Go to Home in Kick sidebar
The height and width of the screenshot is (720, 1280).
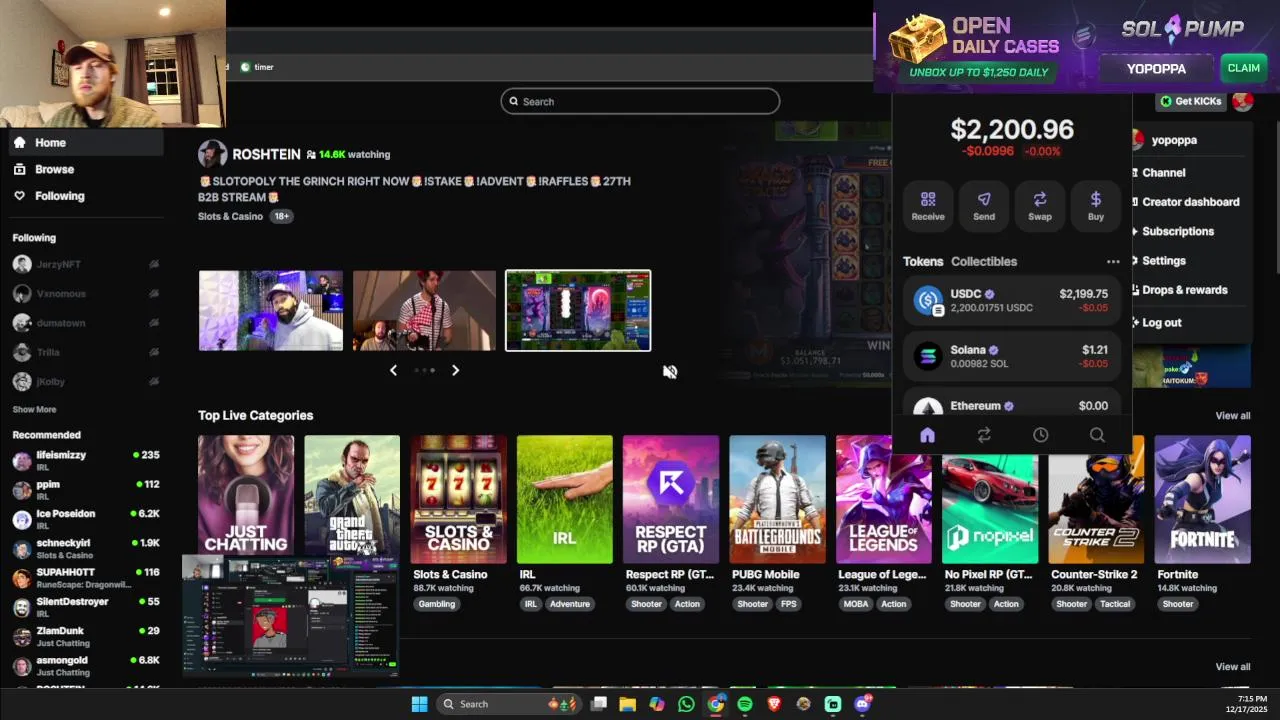85,142
